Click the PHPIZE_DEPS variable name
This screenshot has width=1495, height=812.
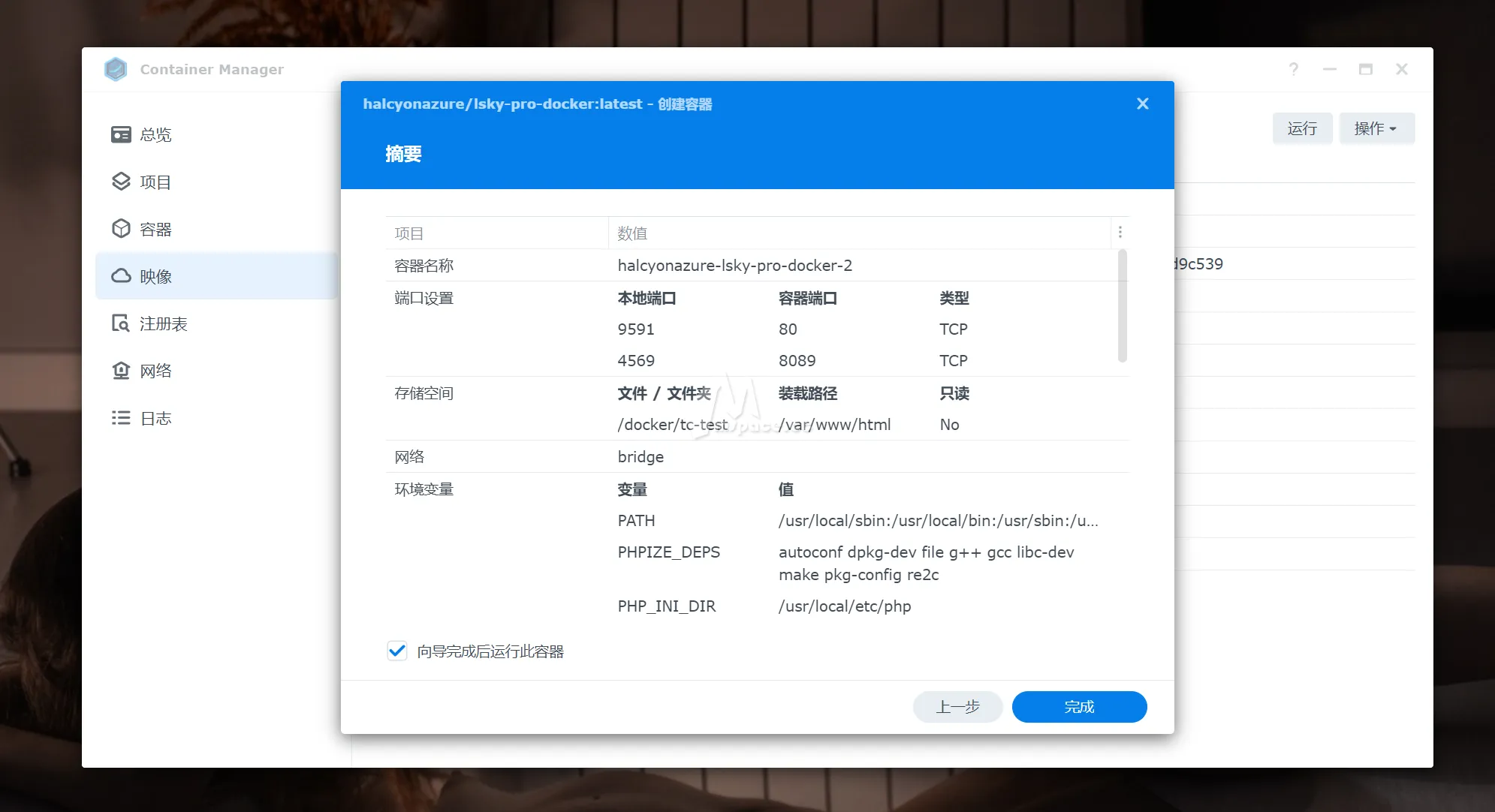point(668,552)
